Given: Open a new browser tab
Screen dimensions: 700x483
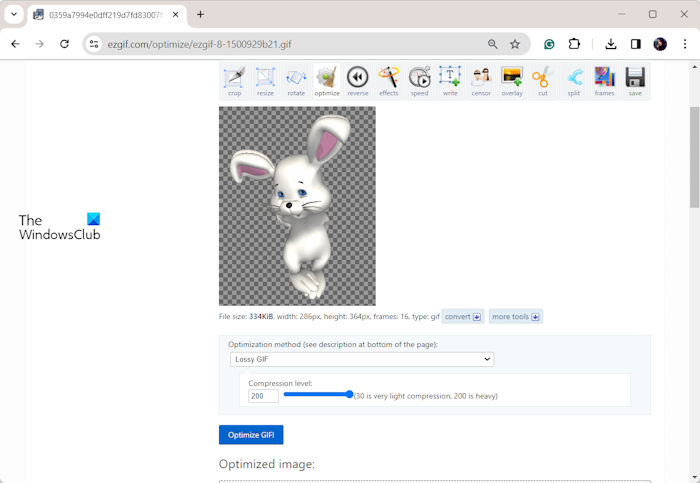Looking at the screenshot, I should coord(200,15).
